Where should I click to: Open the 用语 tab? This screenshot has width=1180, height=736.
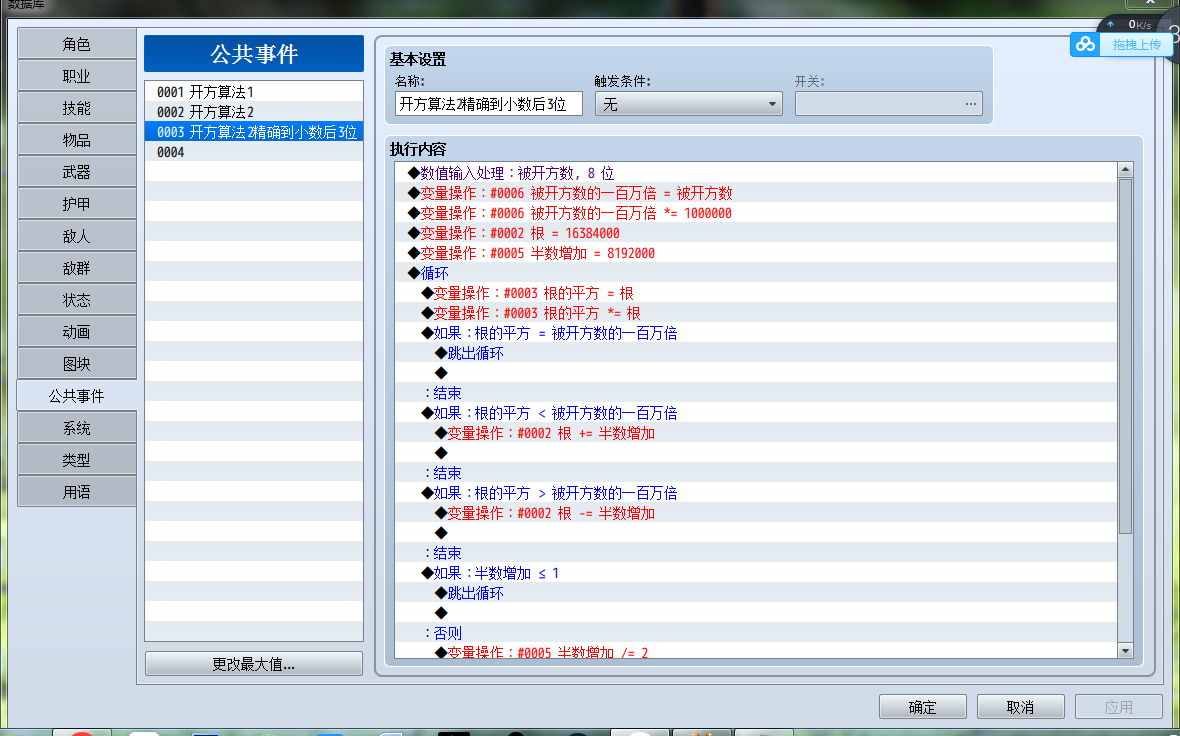point(77,492)
